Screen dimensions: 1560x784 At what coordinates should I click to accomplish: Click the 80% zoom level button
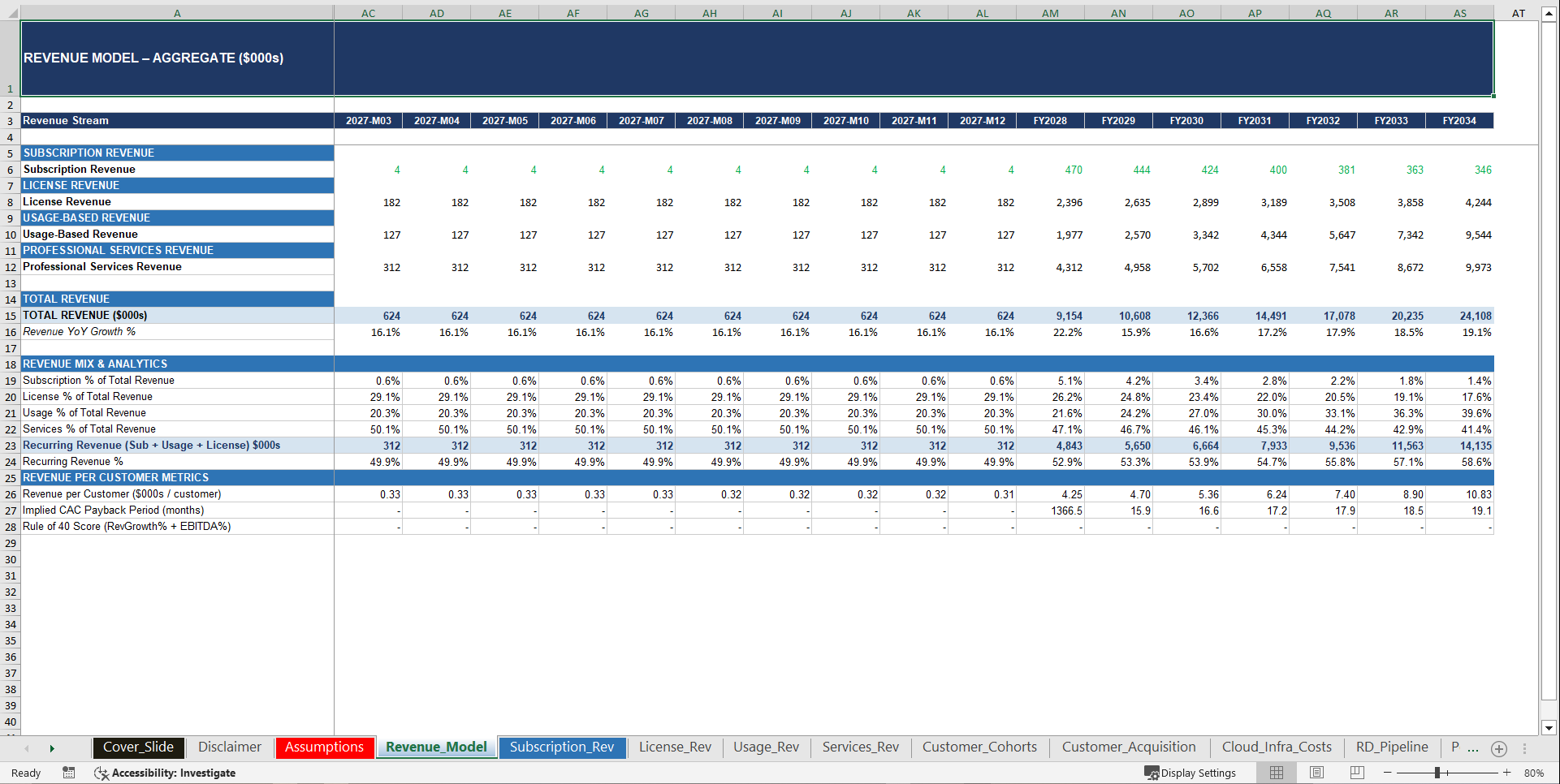(x=1539, y=773)
